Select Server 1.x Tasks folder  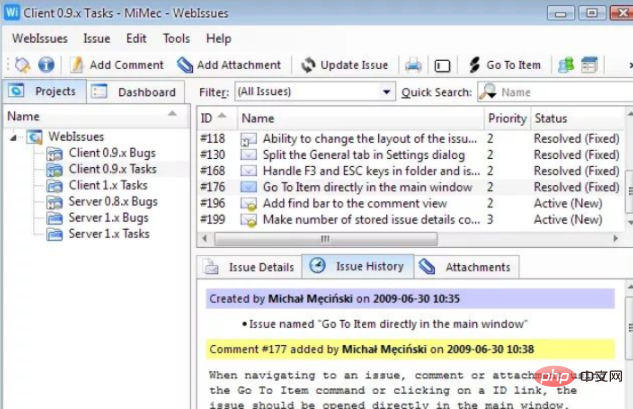point(109,234)
